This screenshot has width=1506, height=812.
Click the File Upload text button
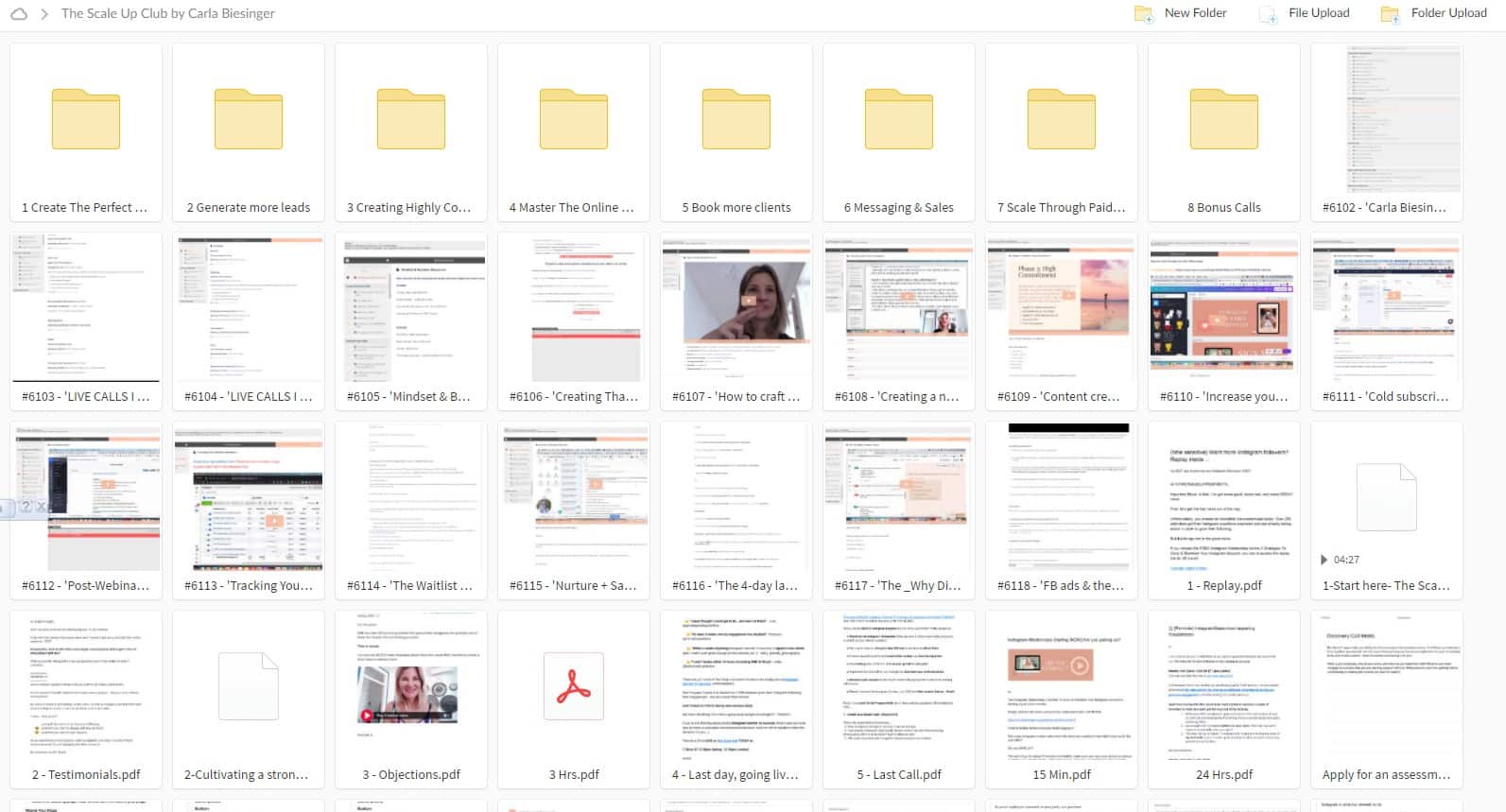[1319, 13]
